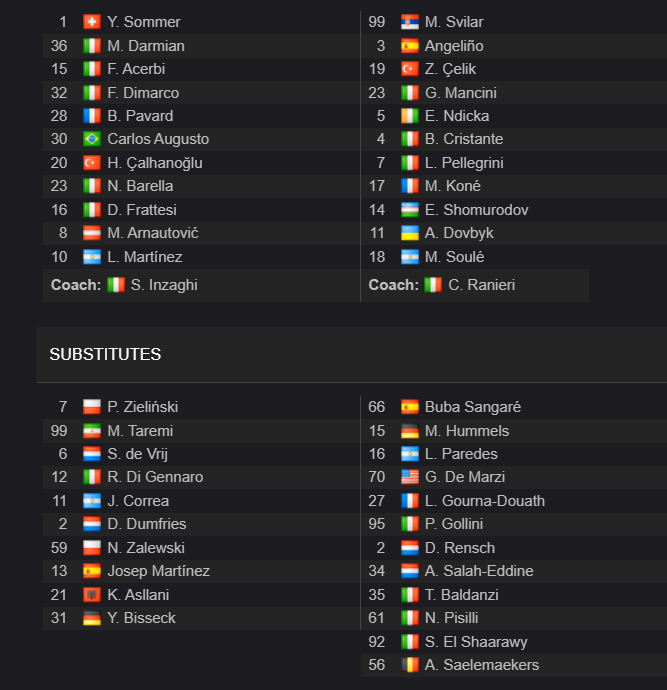Click the Ukraine flag beside A. Dovbyk
The image size is (667, 690).
tap(410, 233)
